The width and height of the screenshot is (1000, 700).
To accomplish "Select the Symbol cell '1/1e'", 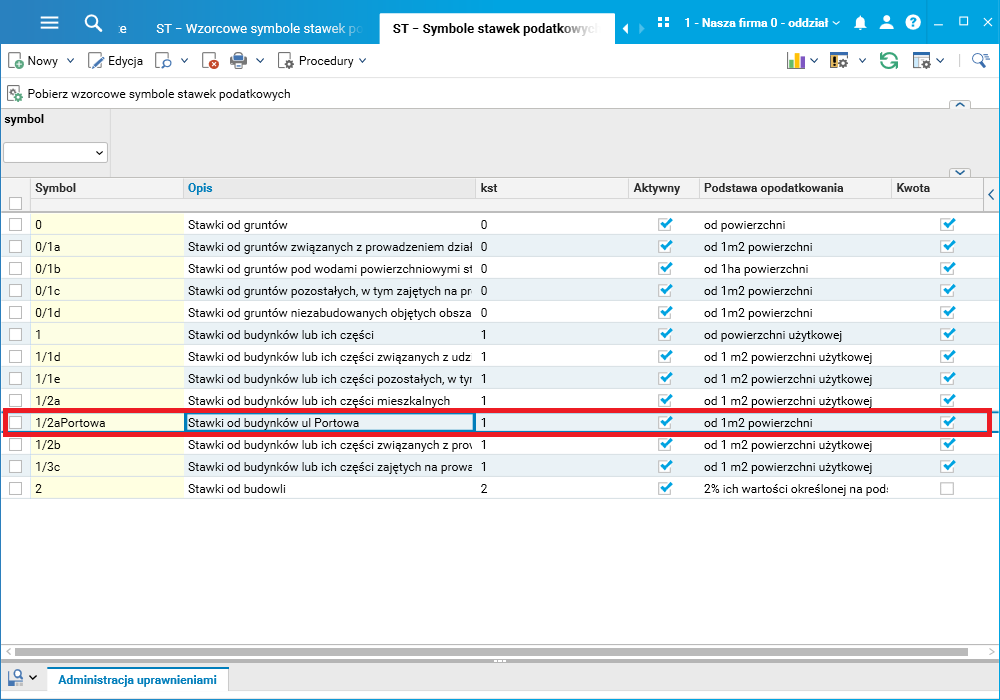I will pos(107,379).
